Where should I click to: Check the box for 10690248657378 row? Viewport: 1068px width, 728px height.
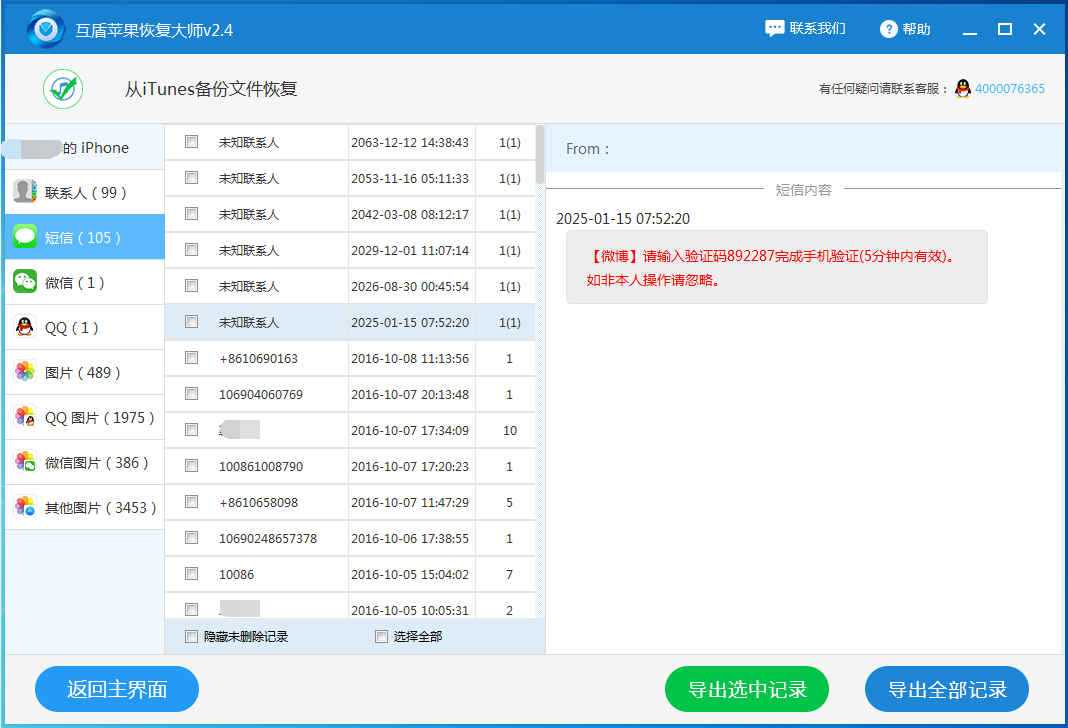pyautogui.click(x=191, y=538)
